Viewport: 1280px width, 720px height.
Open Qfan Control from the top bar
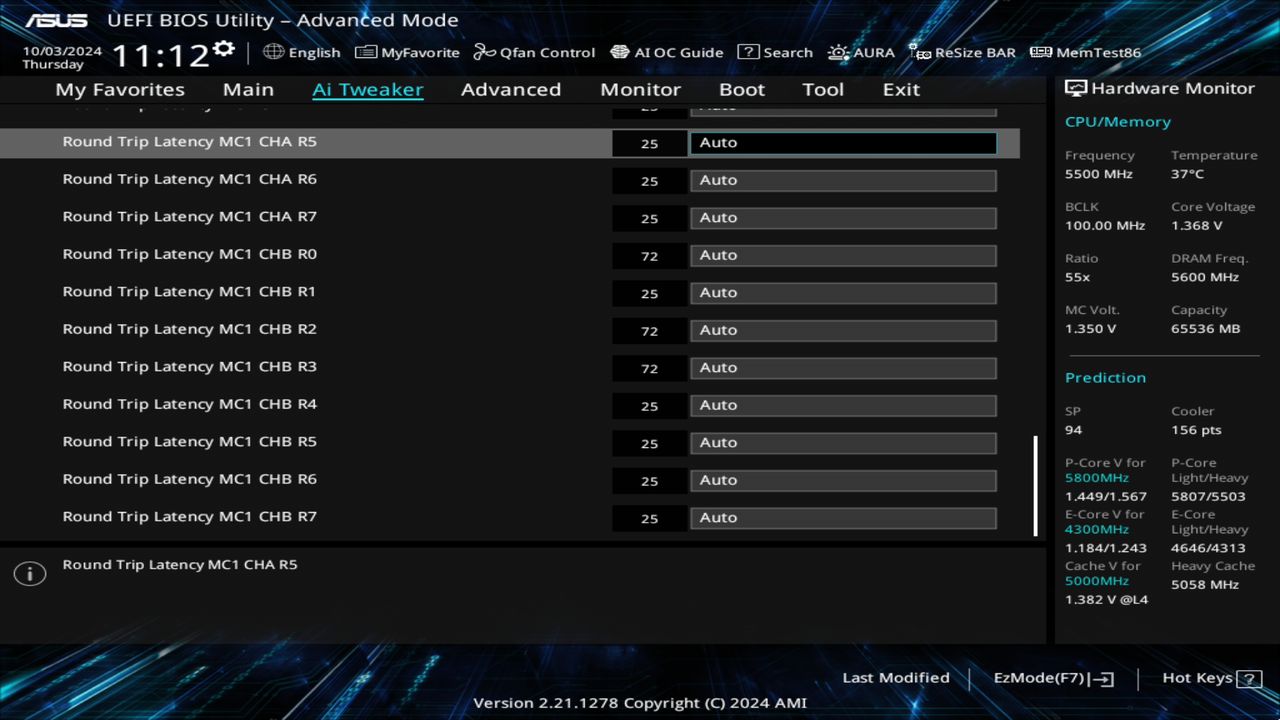click(x=534, y=52)
